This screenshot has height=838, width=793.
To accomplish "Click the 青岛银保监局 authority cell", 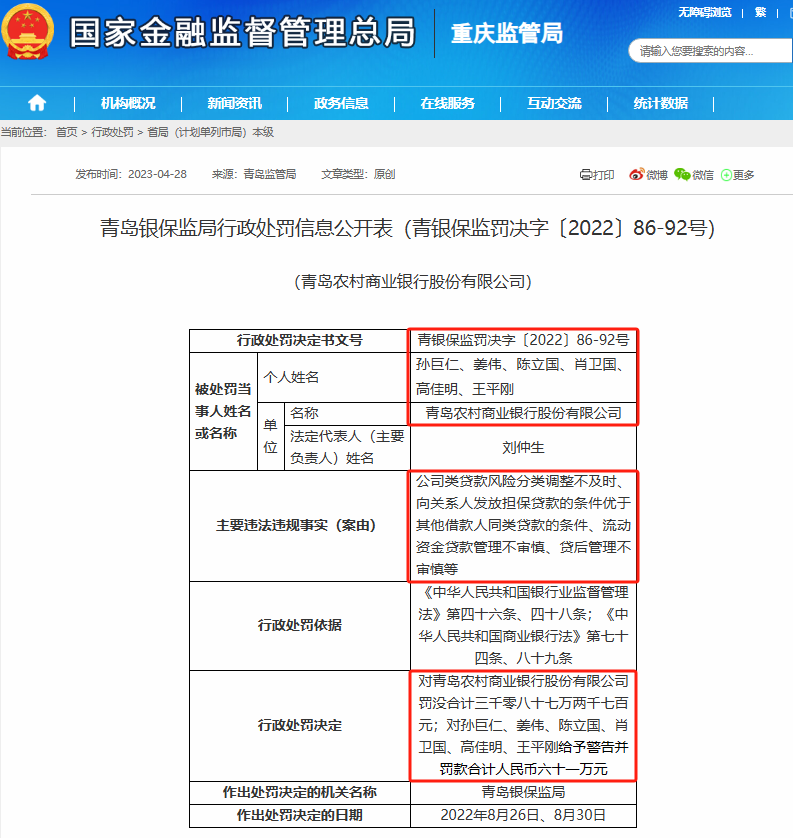I will pyautogui.click(x=523, y=793).
